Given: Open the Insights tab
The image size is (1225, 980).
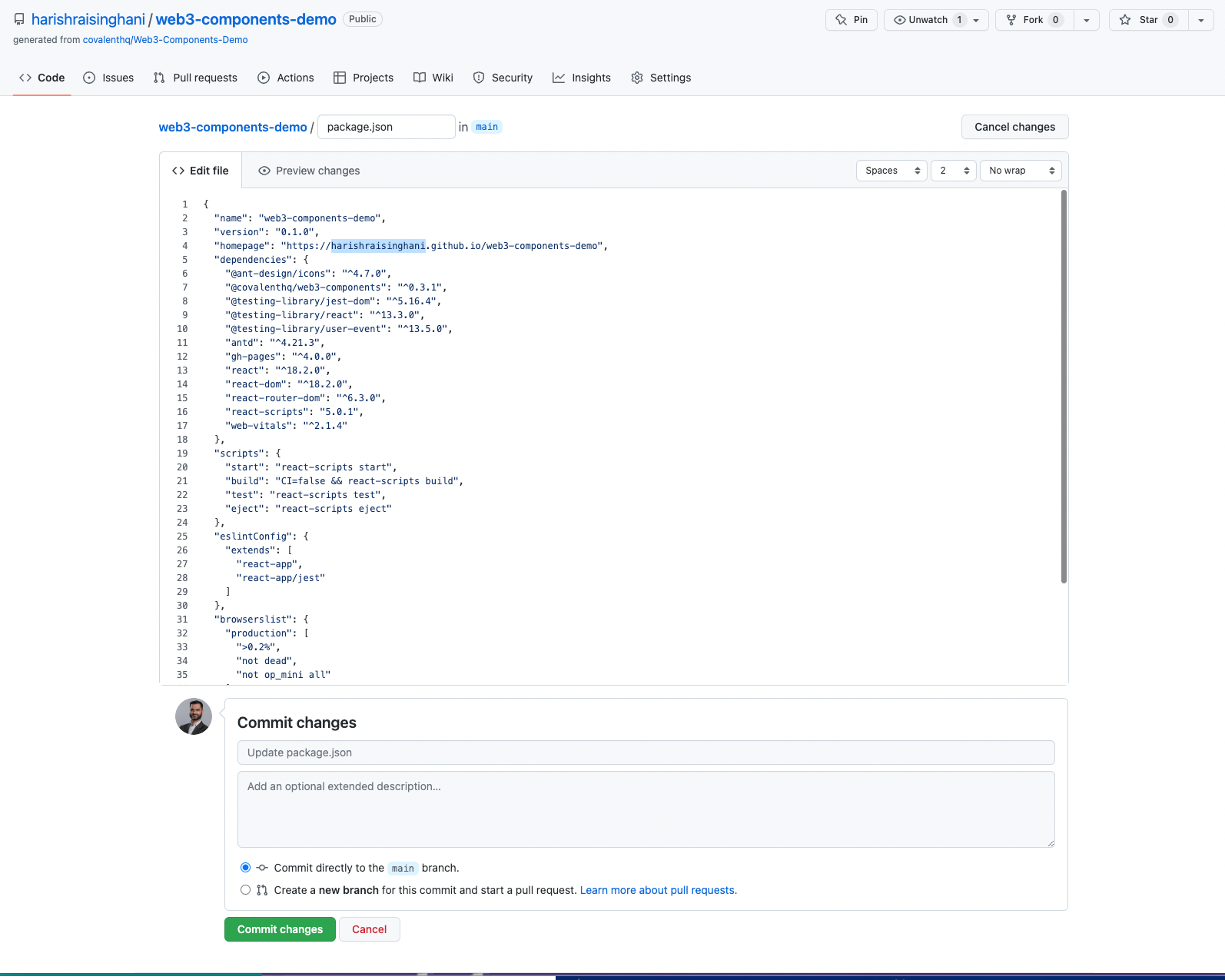Looking at the screenshot, I should tap(582, 78).
